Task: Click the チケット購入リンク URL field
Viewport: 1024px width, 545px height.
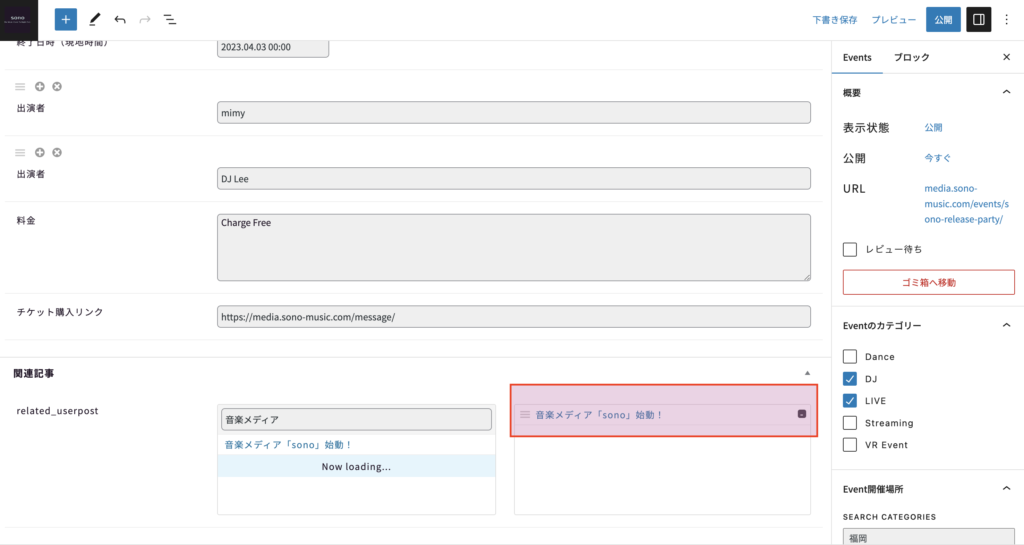Action: point(513,317)
